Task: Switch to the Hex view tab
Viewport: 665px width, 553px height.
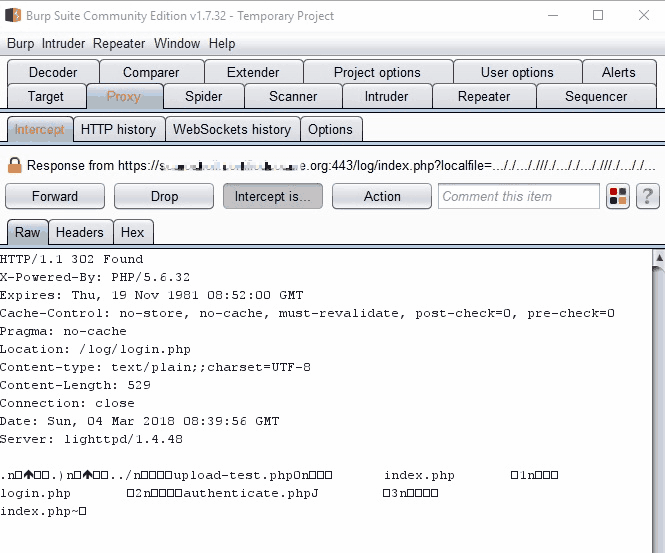Action: click(132, 232)
